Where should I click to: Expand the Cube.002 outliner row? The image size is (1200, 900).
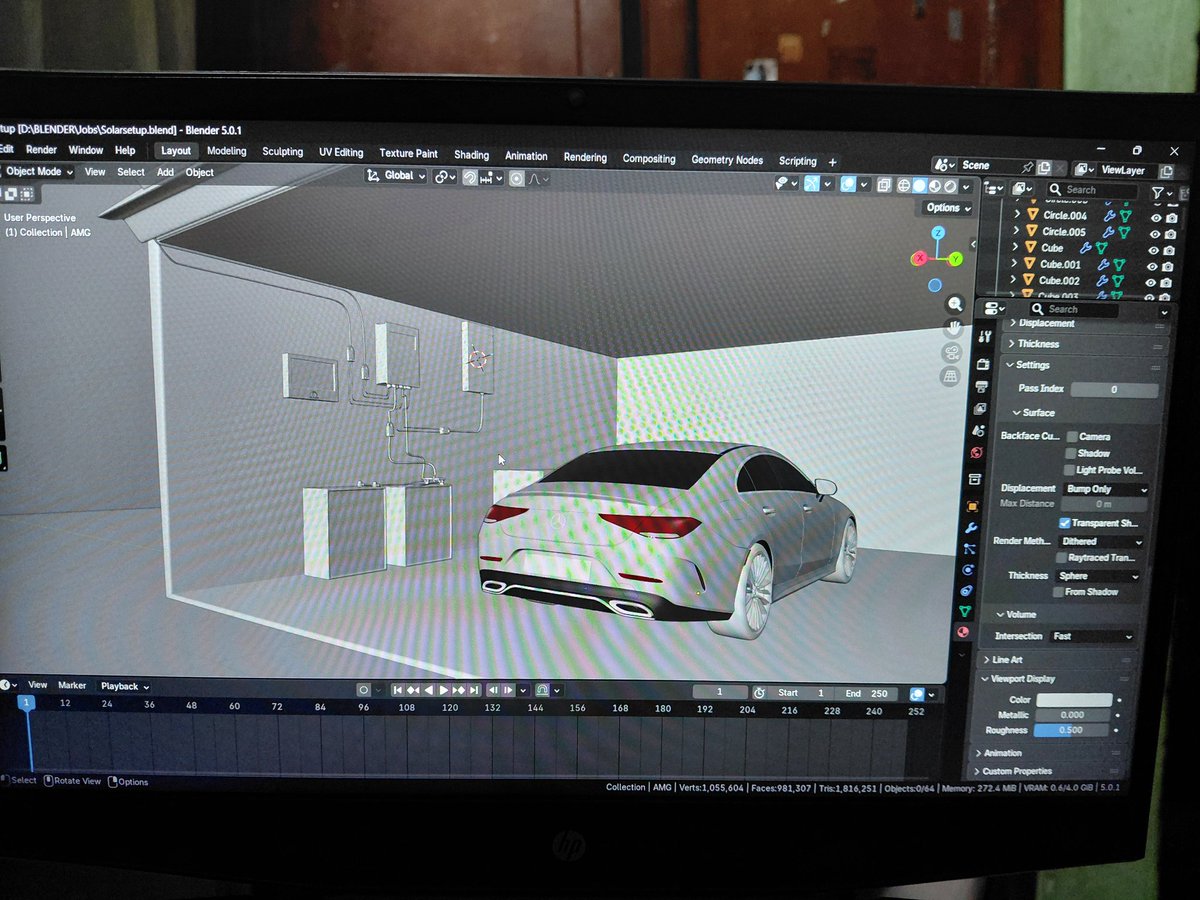[x=1015, y=281]
